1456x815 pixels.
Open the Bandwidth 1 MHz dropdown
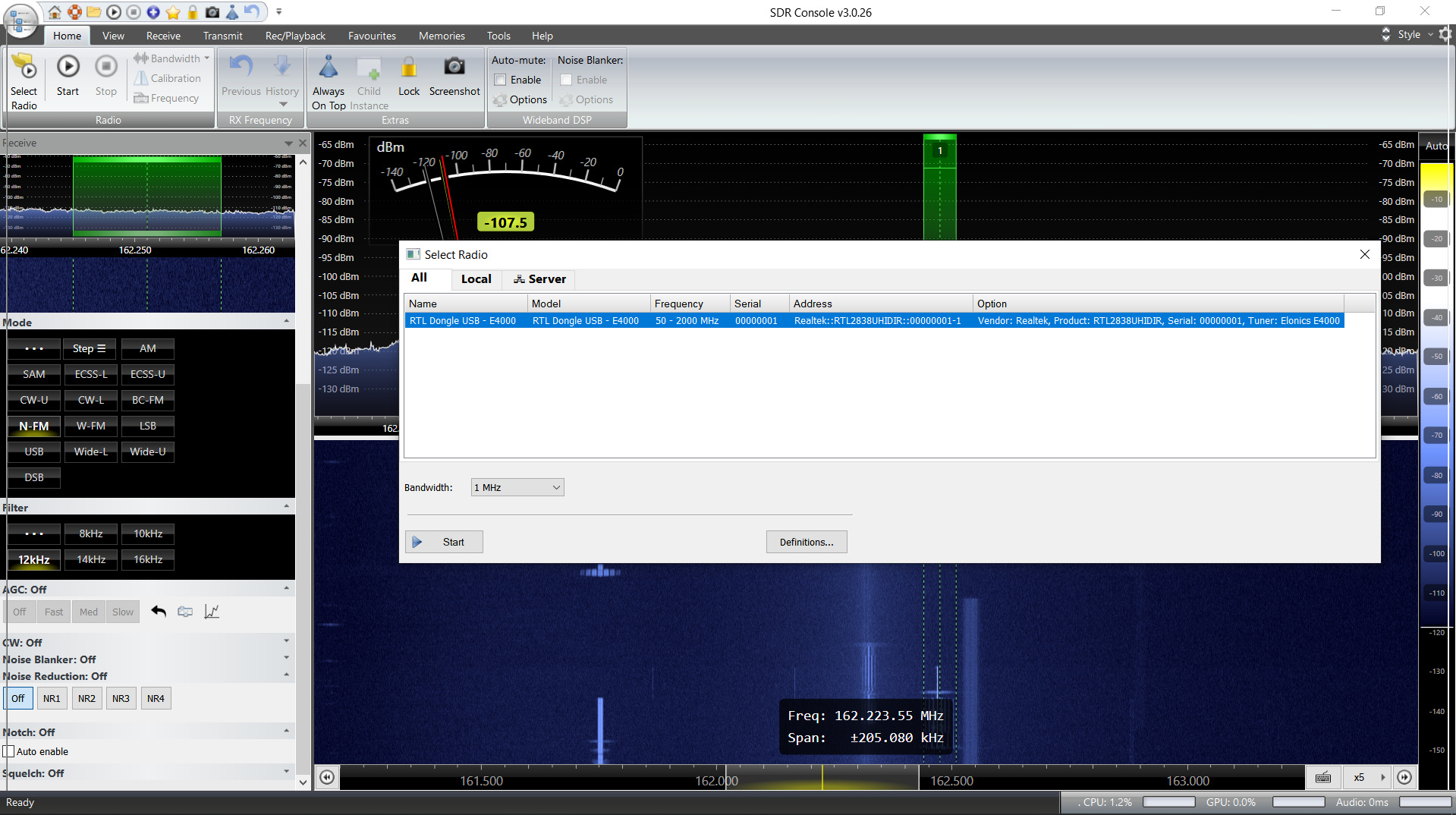click(517, 487)
